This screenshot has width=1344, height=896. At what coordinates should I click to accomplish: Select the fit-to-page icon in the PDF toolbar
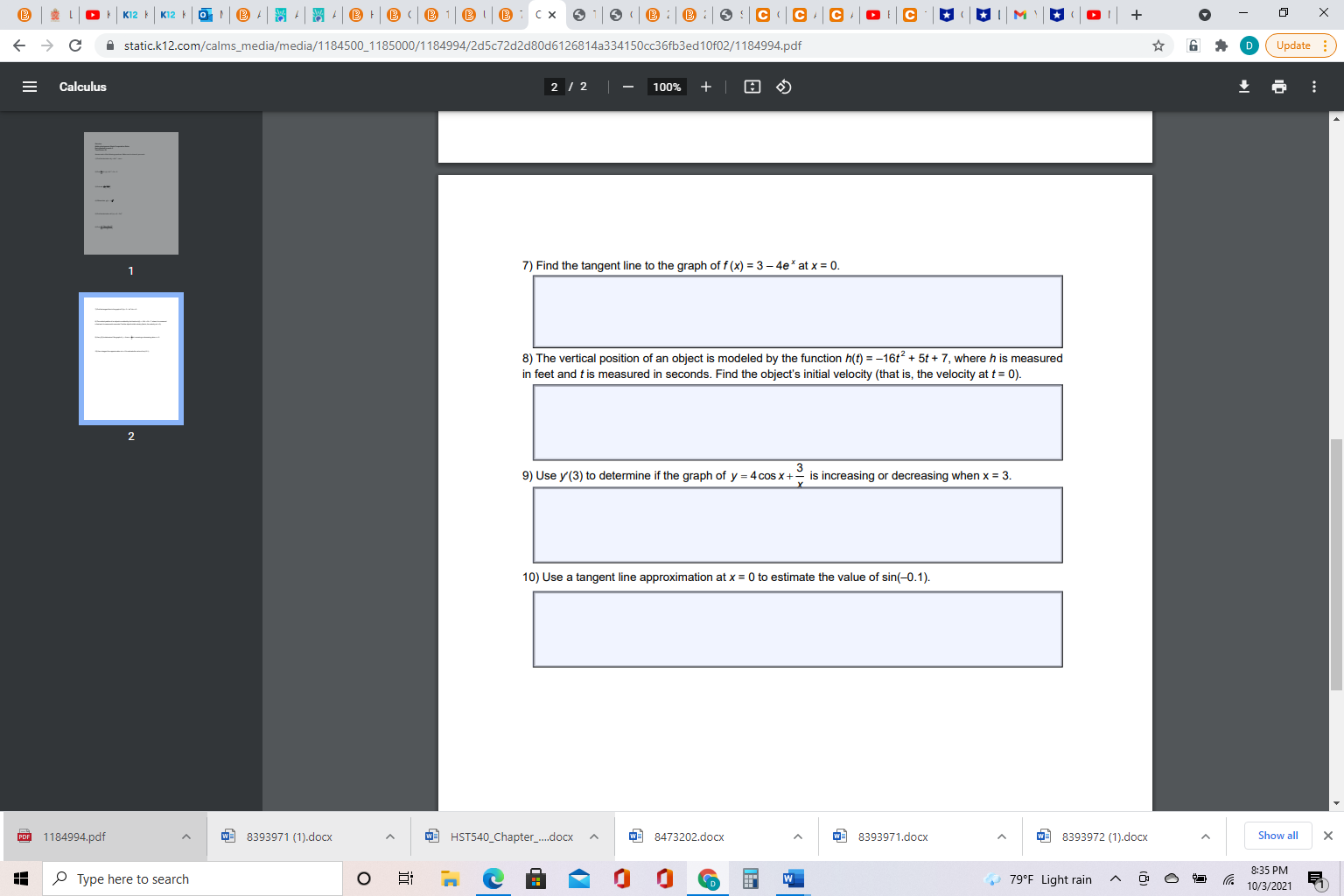(x=752, y=87)
